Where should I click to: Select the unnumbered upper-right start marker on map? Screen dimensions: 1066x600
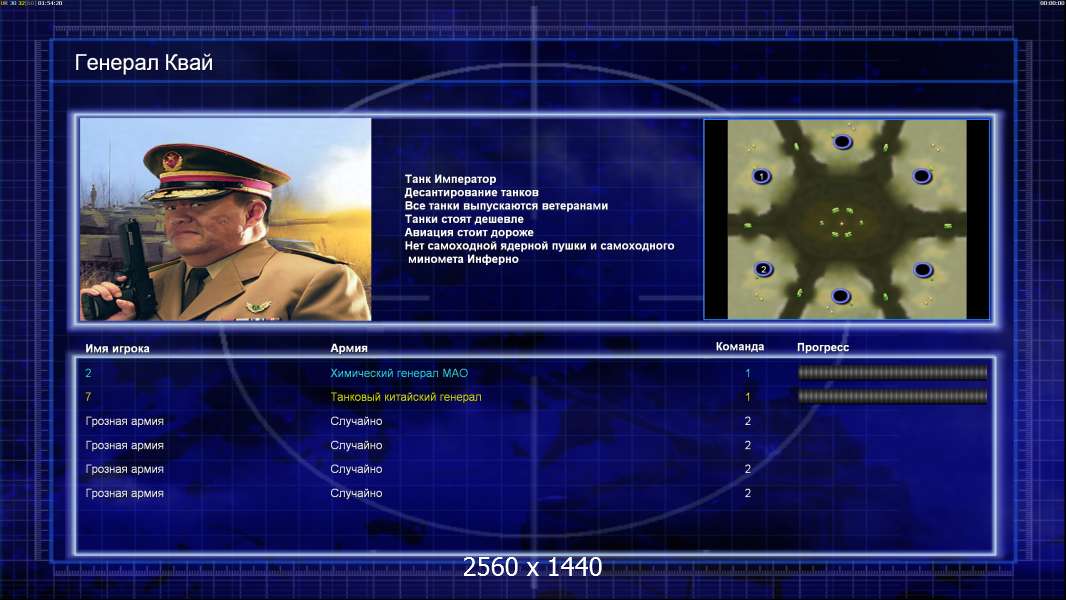point(922,176)
